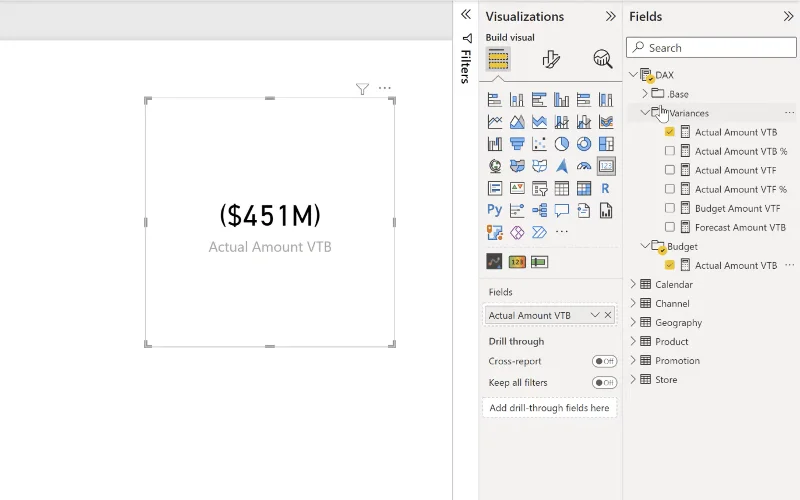Choose the Pie chart visual
Viewport: 800px width, 500px height.
pyautogui.click(x=562, y=144)
